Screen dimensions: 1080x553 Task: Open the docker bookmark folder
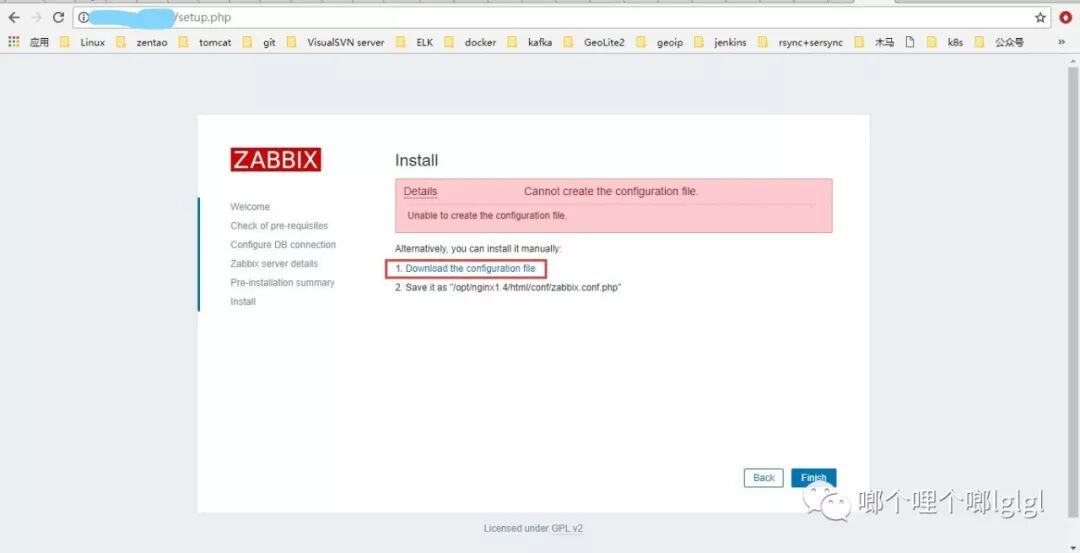470,42
